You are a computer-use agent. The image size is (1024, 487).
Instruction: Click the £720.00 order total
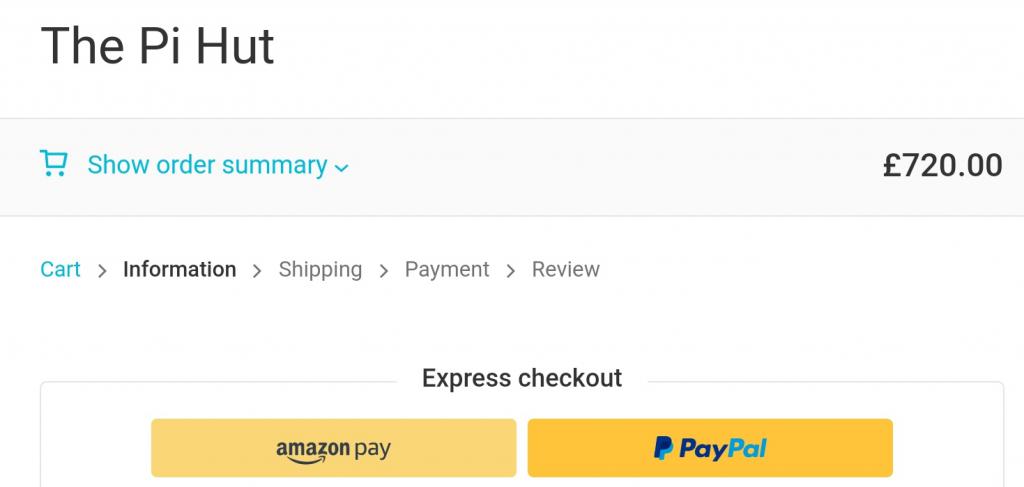[942, 165]
